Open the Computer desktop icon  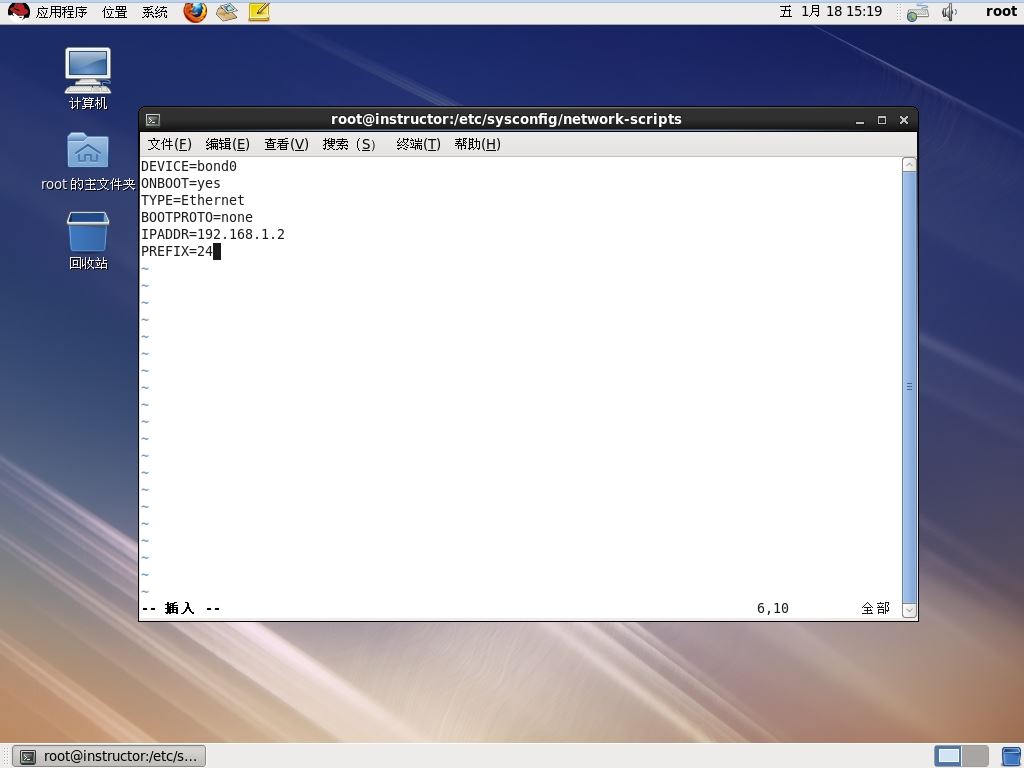coord(88,79)
